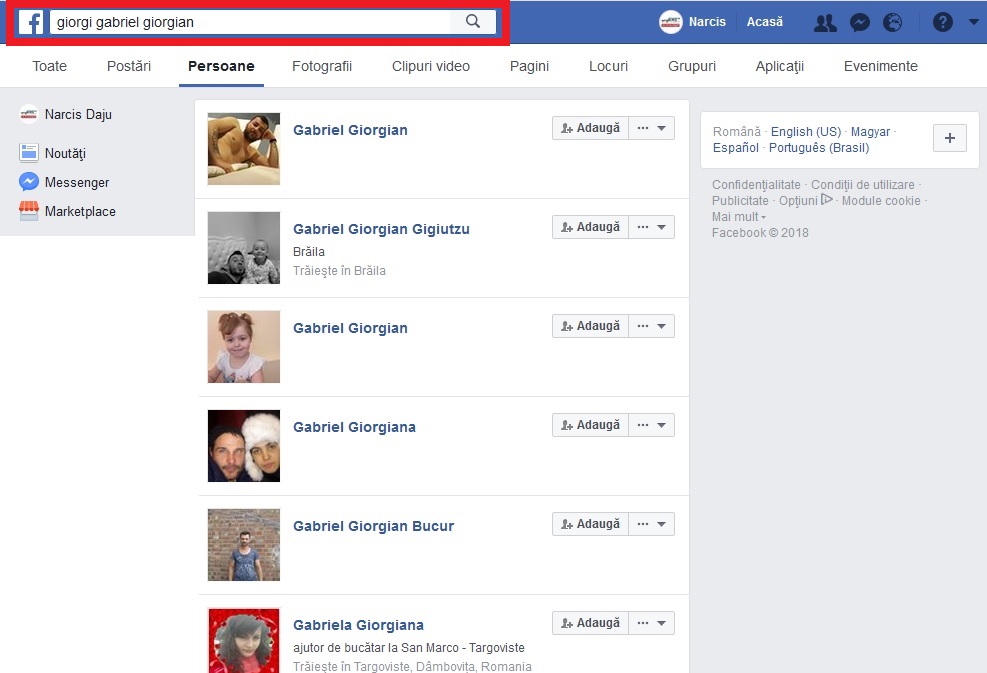Switch language to Magyar

click(871, 132)
